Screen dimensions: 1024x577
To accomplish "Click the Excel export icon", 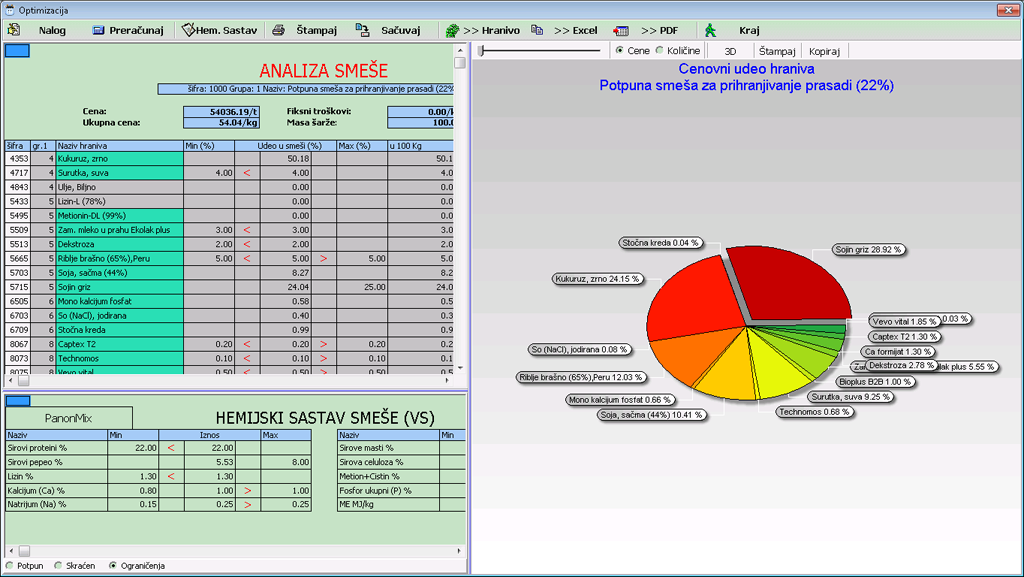I will pyautogui.click(x=538, y=30).
